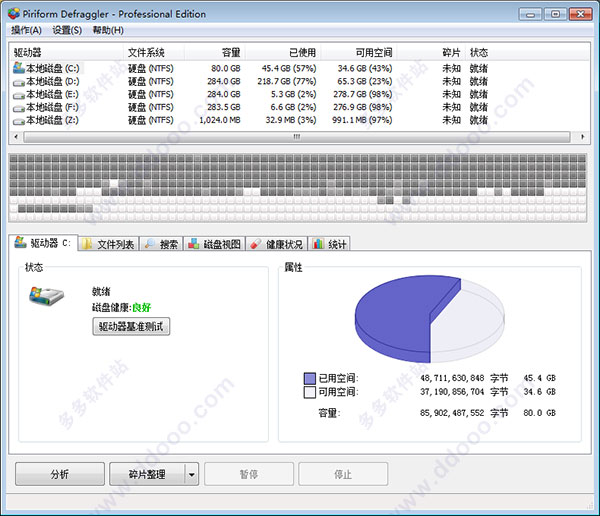Open the 操作(A) menu

coord(26,30)
